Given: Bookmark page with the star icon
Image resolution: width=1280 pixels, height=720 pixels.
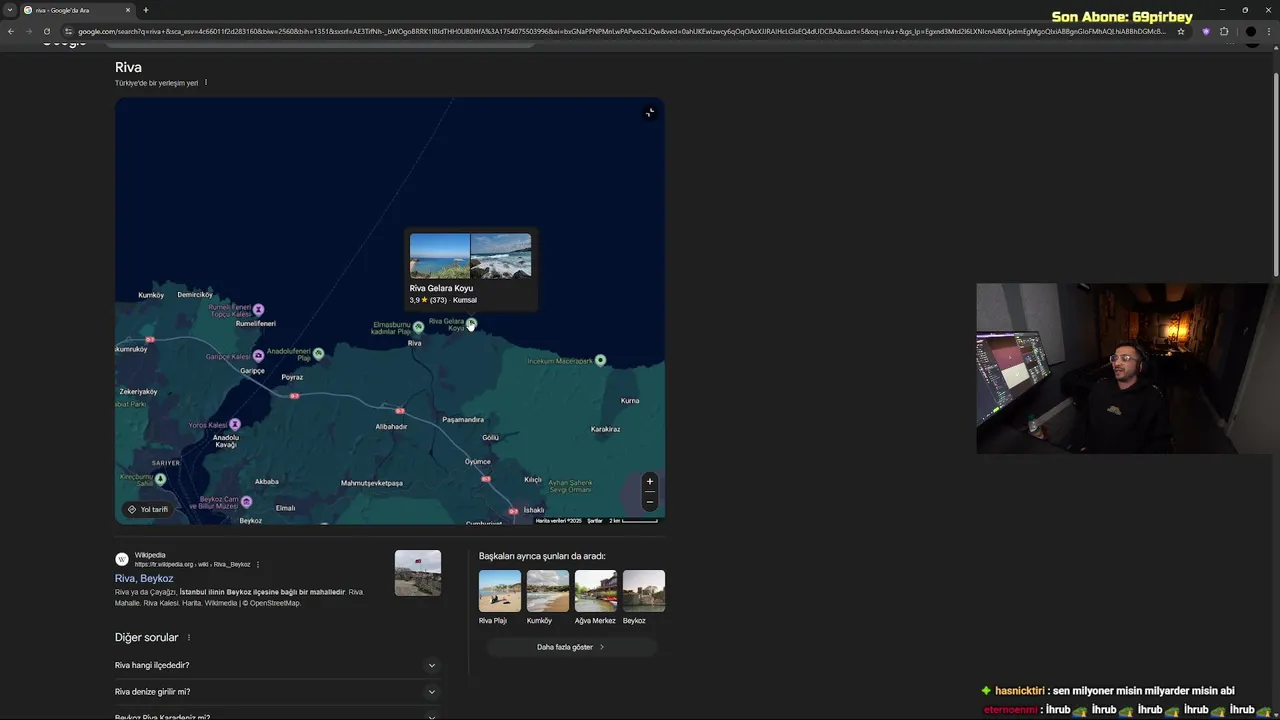Looking at the screenshot, I should tap(1181, 31).
